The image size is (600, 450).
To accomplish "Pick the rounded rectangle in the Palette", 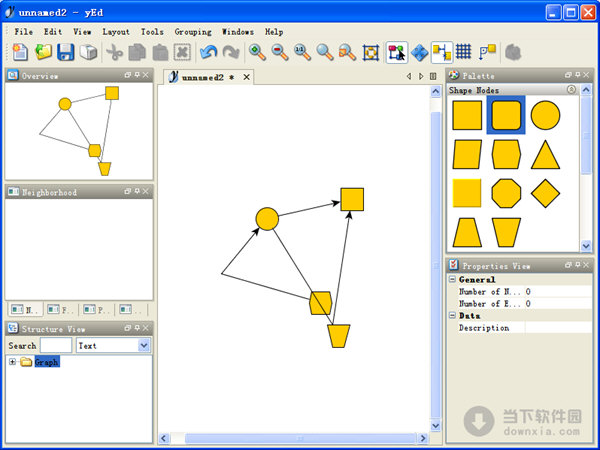I will 506,115.
